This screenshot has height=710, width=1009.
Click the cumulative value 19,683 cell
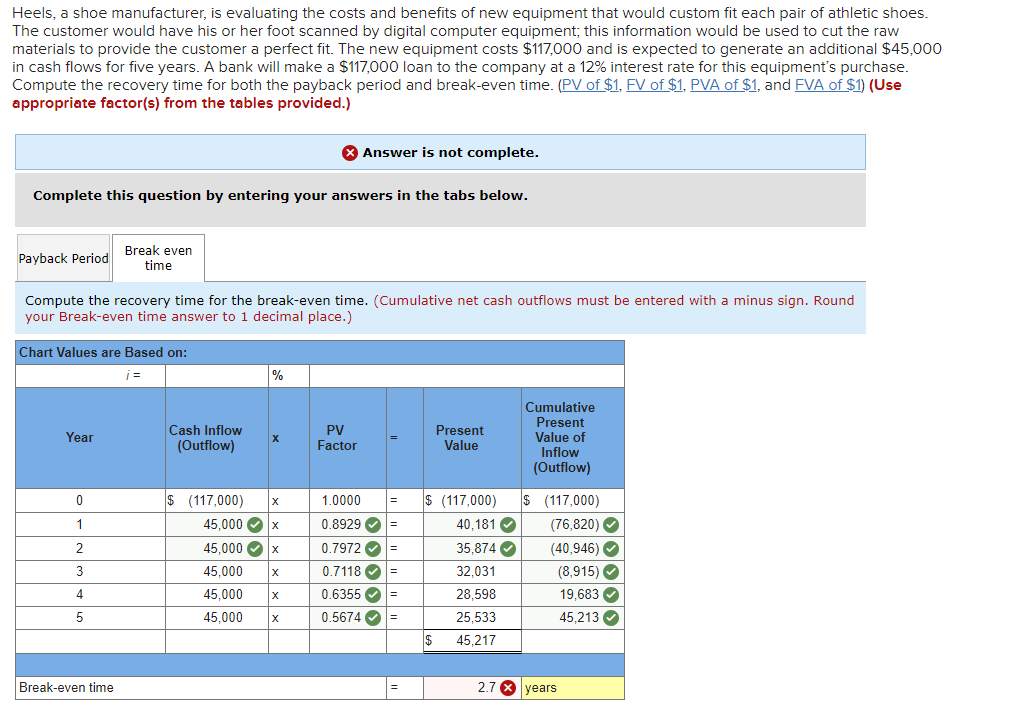coord(573,595)
